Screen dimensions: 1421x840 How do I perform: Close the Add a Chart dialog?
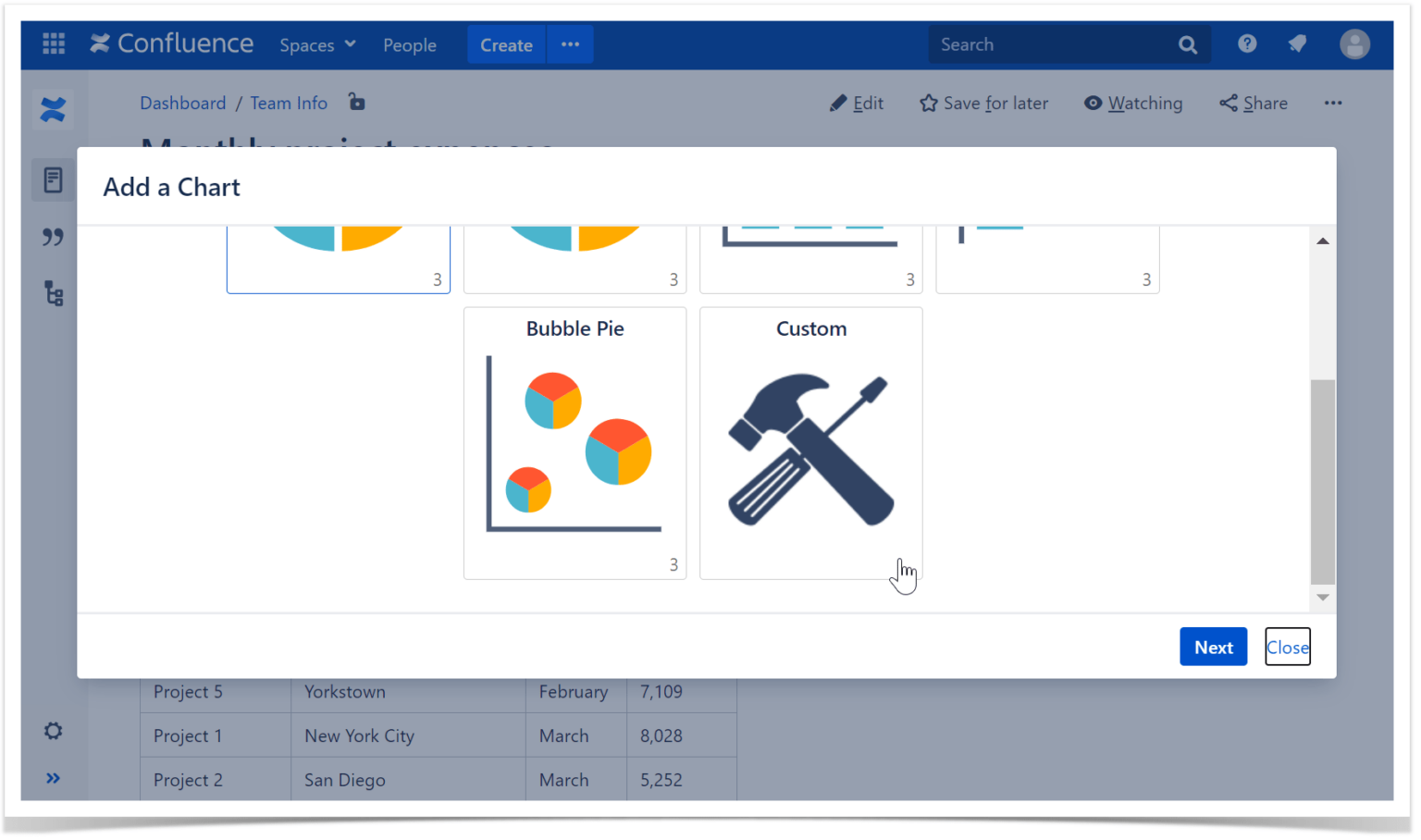(1287, 647)
